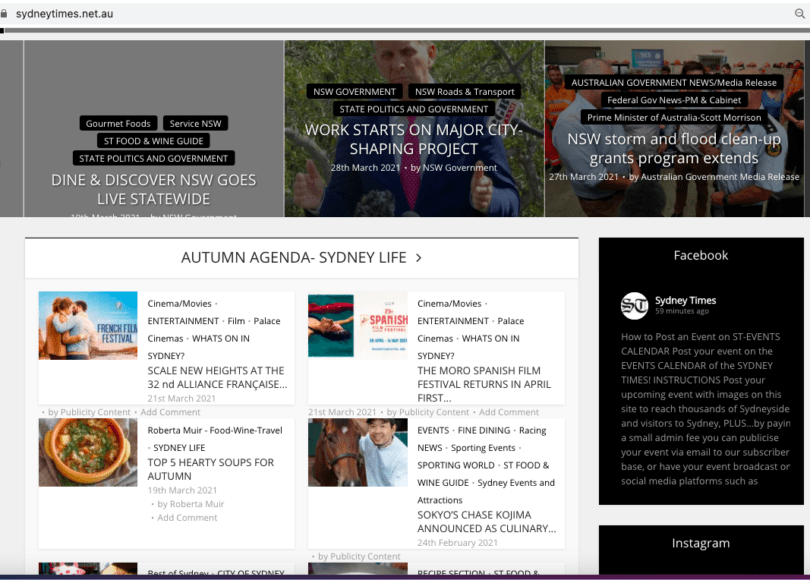
Task: Open the hearty soup bowl thumbnail
Action: pyautogui.click(x=88, y=452)
